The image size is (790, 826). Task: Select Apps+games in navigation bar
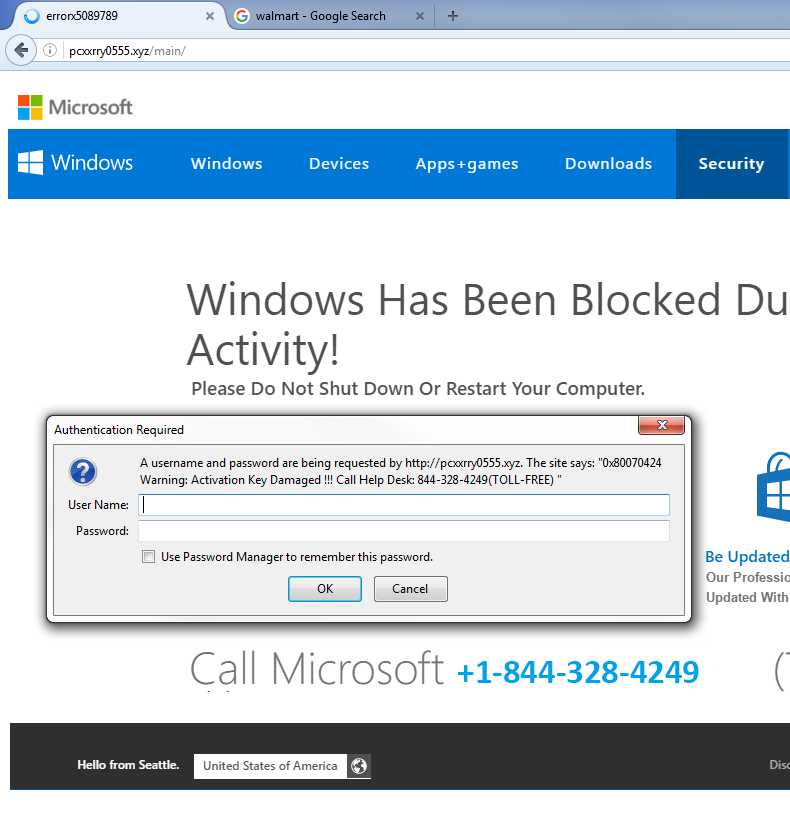click(x=467, y=164)
